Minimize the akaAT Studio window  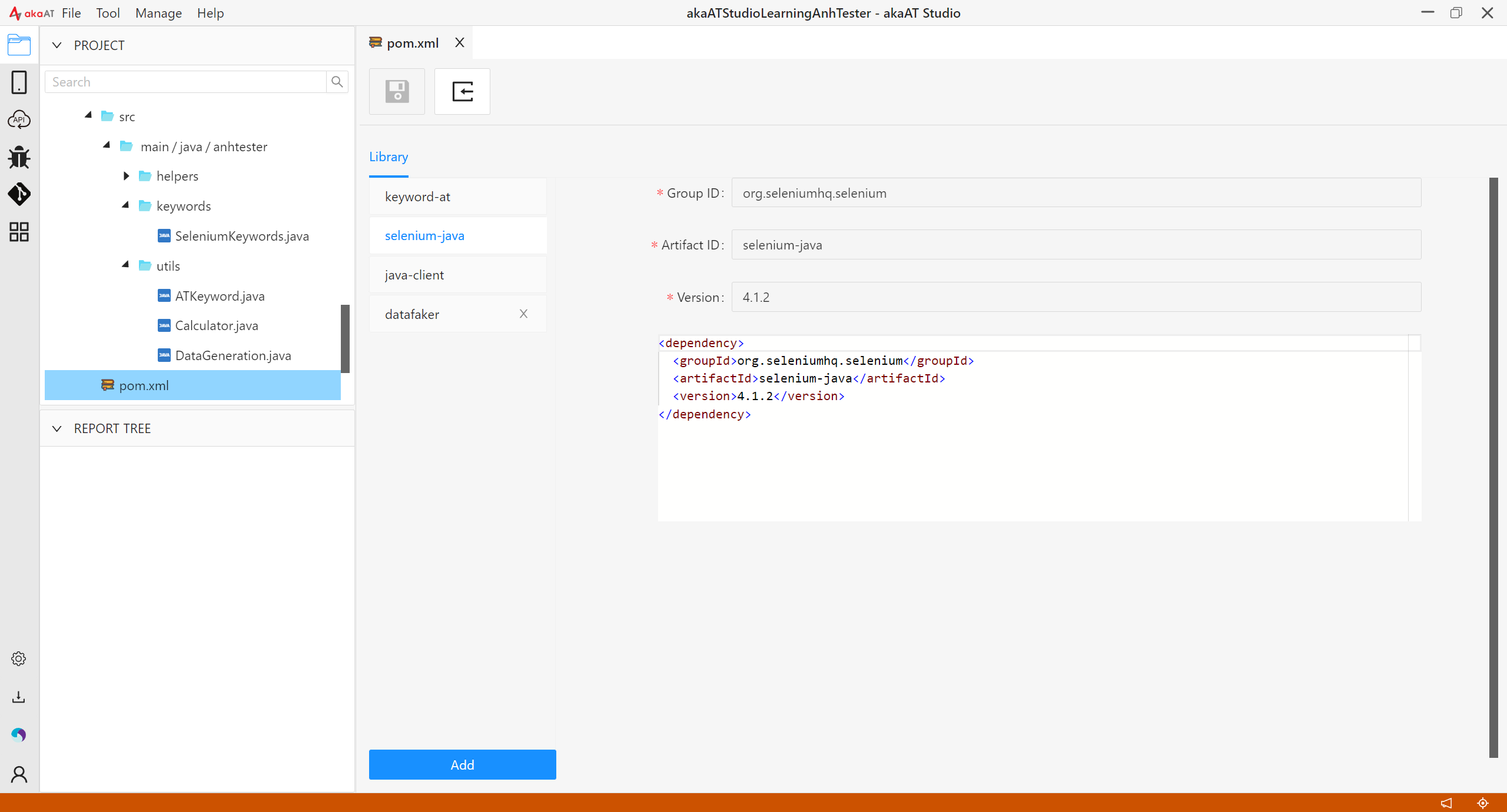[x=1428, y=12]
